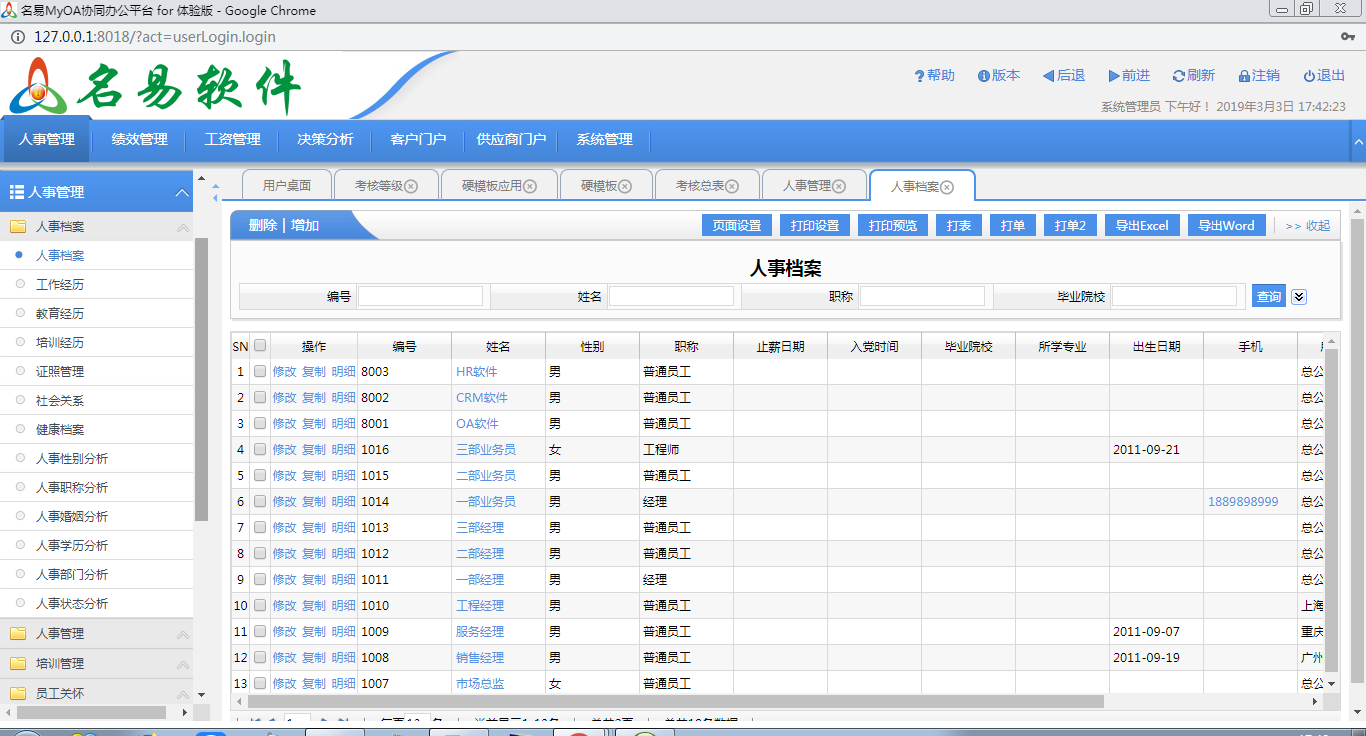
Task: Go forward with the 前进 arrow
Action: 1129,76
